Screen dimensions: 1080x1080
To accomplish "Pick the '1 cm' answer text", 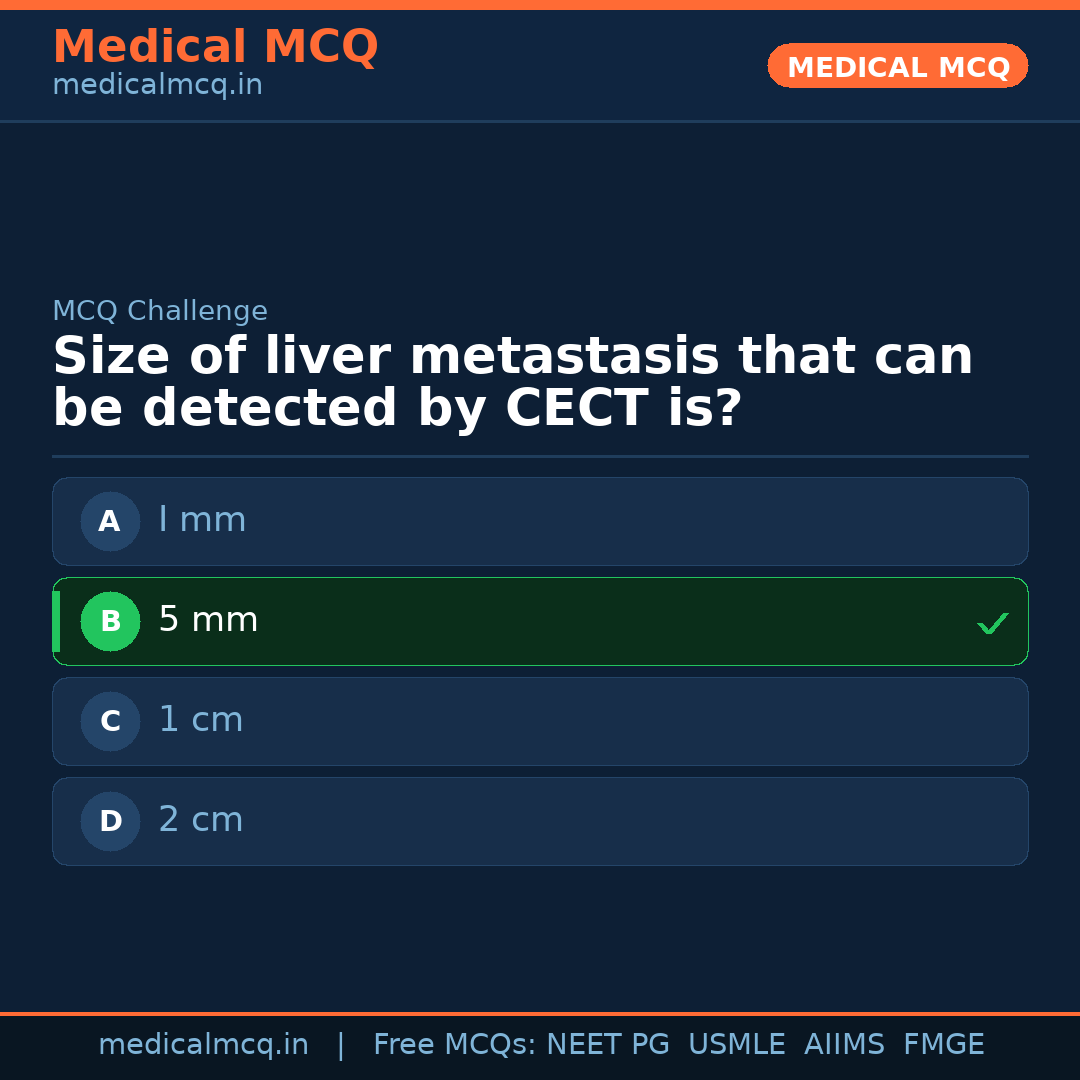I will click(201, 720).
